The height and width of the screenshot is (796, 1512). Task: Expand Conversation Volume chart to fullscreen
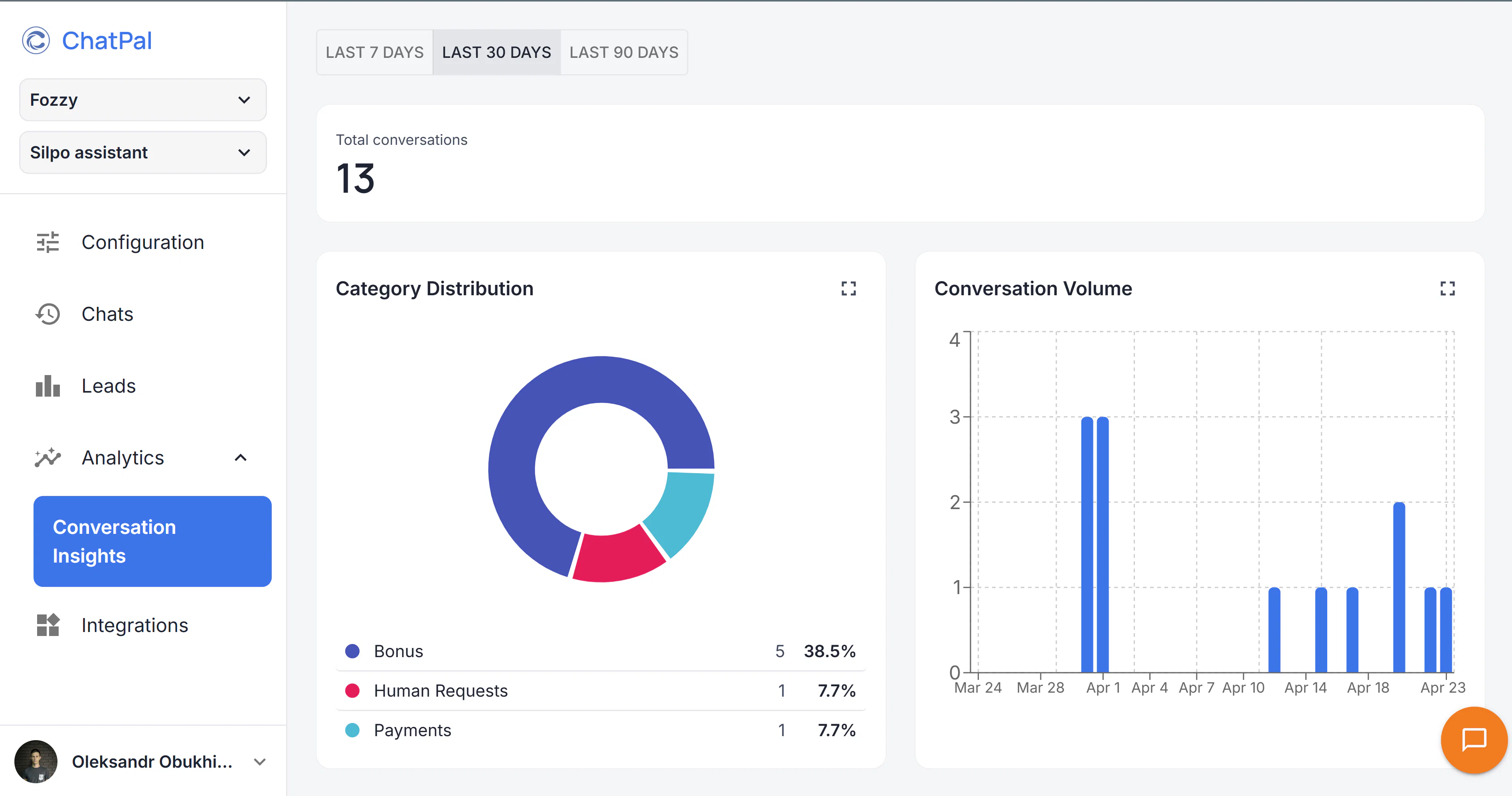tap(1447, 288)
